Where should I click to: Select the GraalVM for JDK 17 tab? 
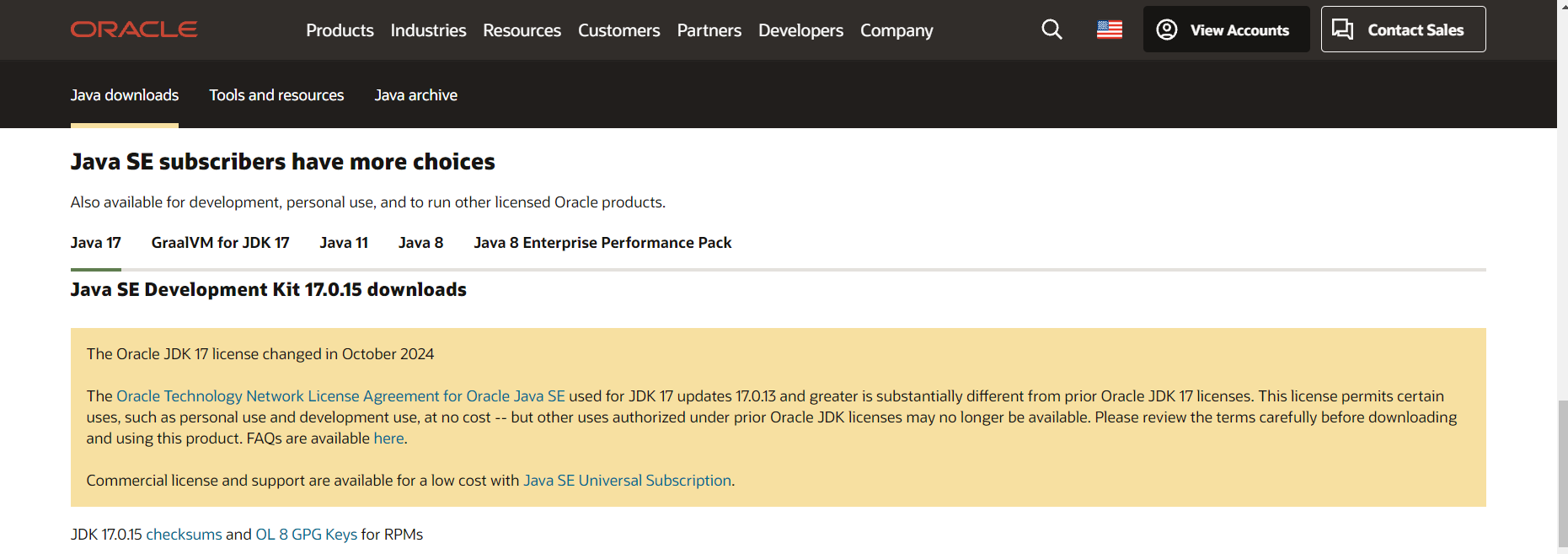point(220,243)
